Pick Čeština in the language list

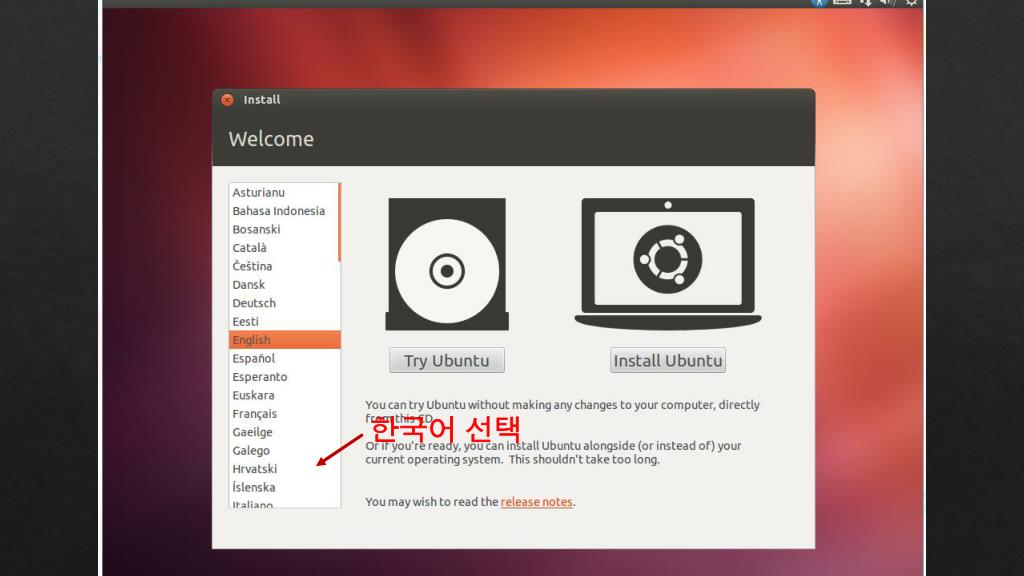[x=283, y=266]
